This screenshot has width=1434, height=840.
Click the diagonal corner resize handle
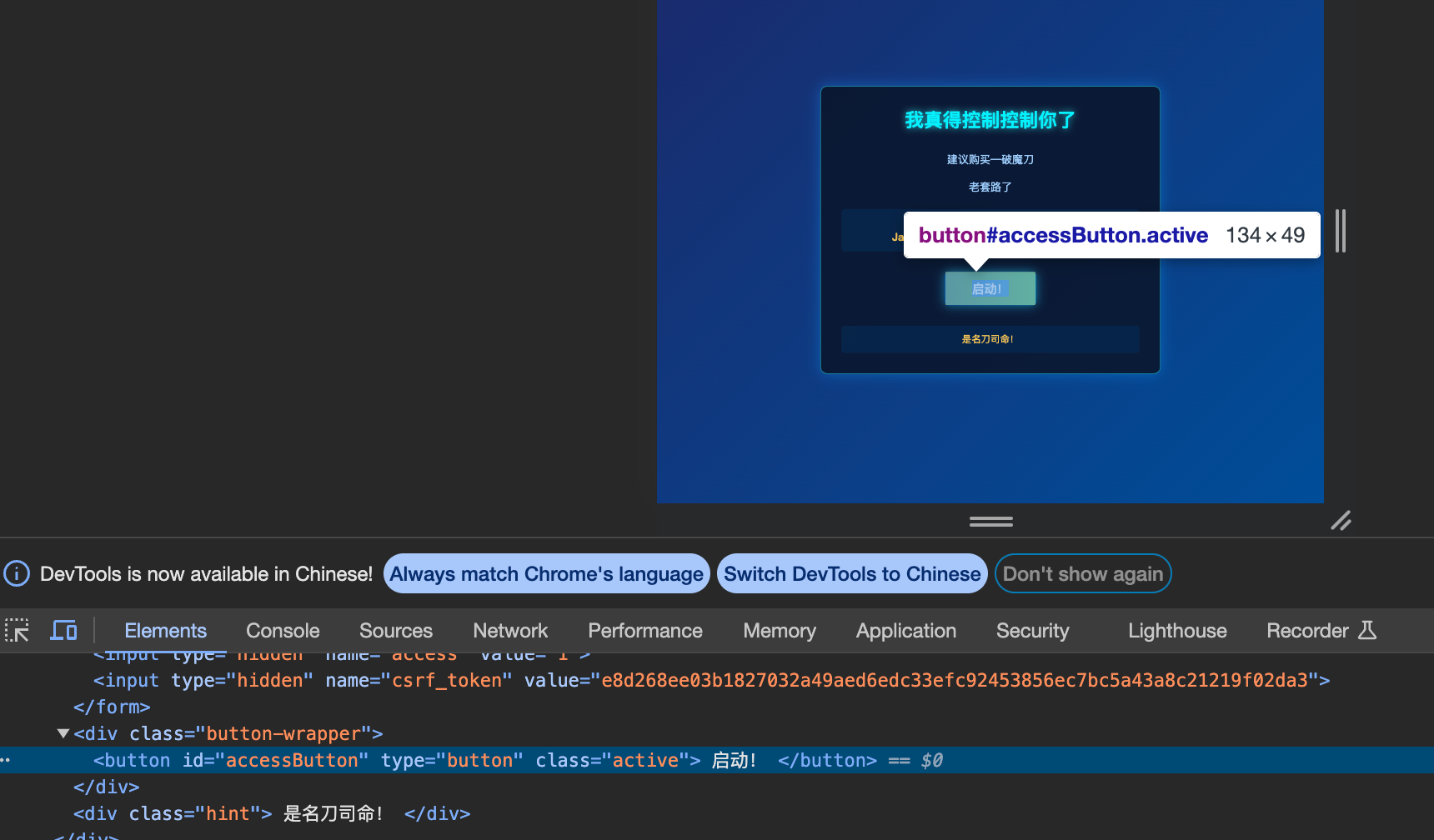1341,521
